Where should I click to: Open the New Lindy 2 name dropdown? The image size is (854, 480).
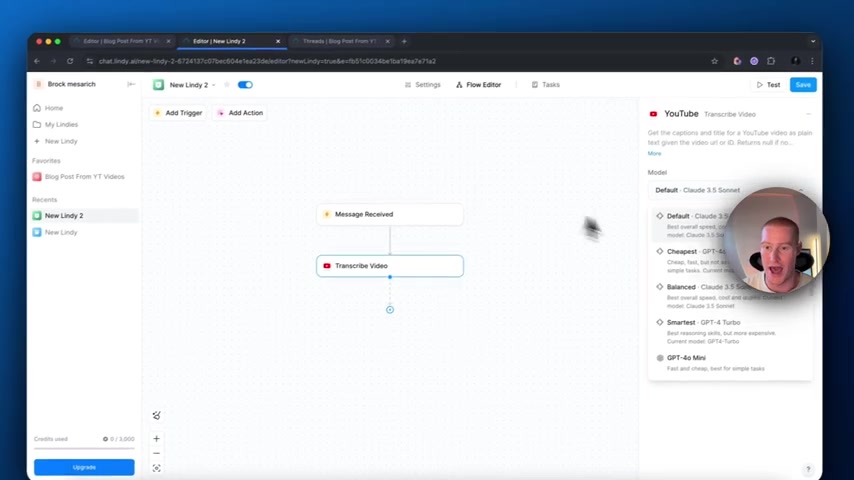(192, 85)
